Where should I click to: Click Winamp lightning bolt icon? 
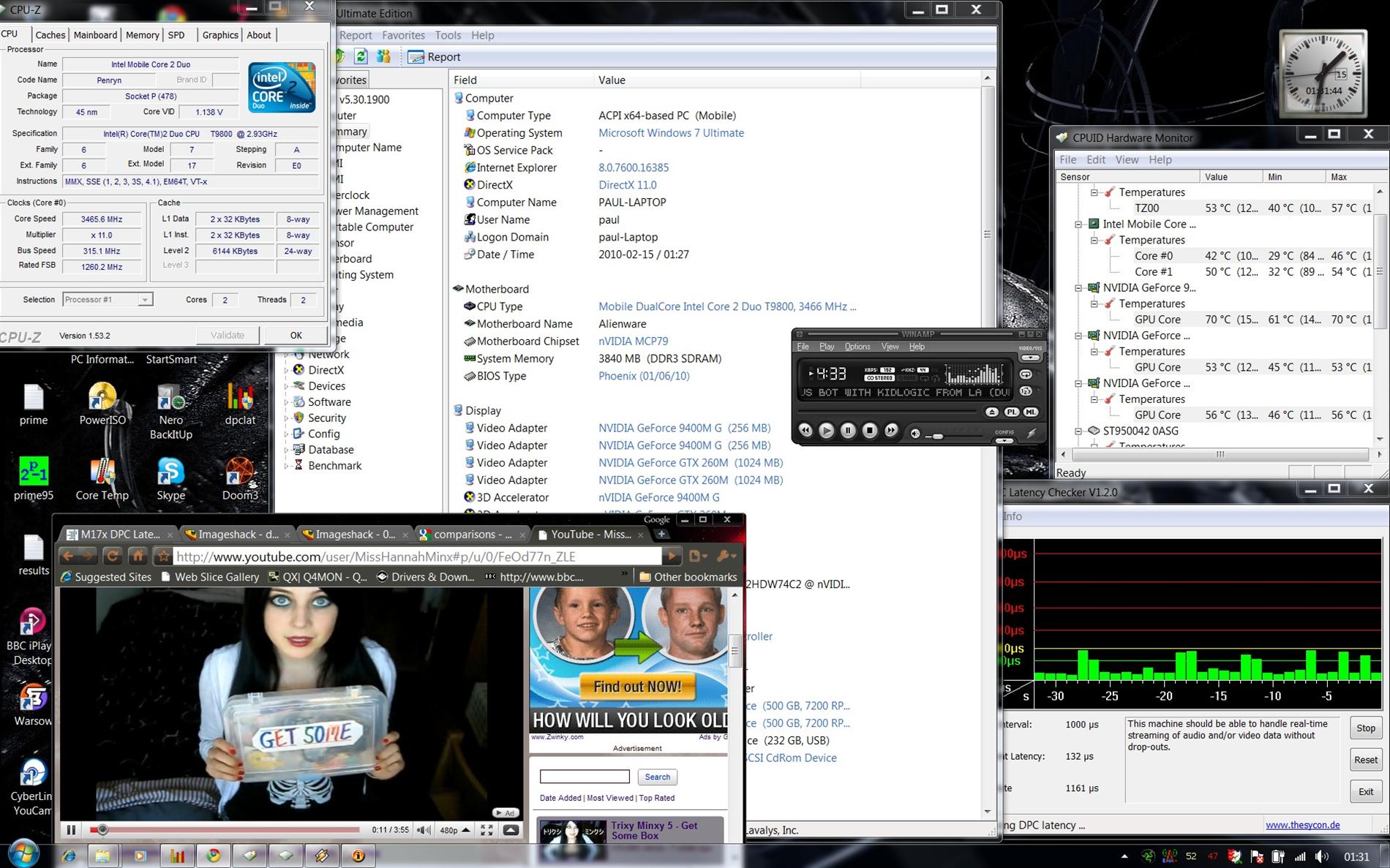click(x=1032, y=433)
